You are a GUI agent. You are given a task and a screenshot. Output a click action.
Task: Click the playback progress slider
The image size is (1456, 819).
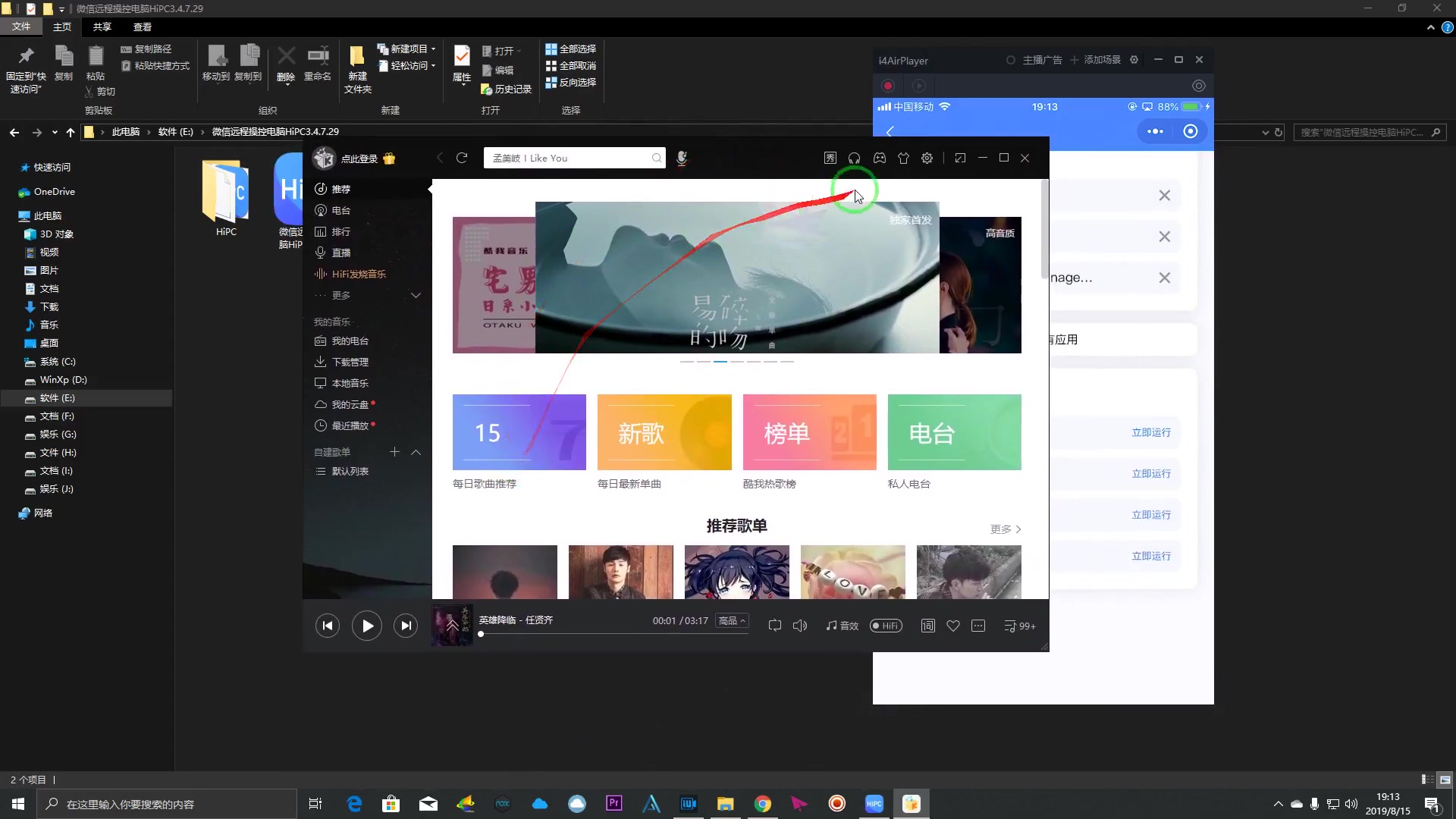[613, 634]
